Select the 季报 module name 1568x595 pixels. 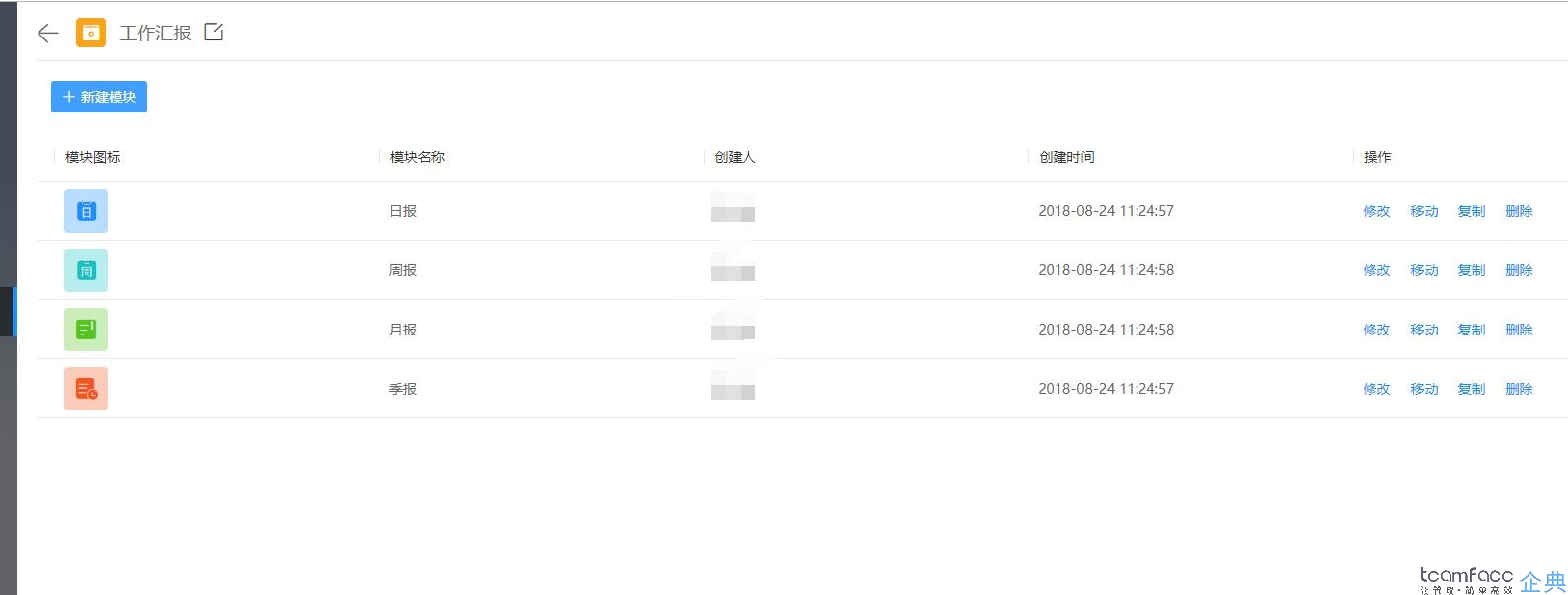403,389
